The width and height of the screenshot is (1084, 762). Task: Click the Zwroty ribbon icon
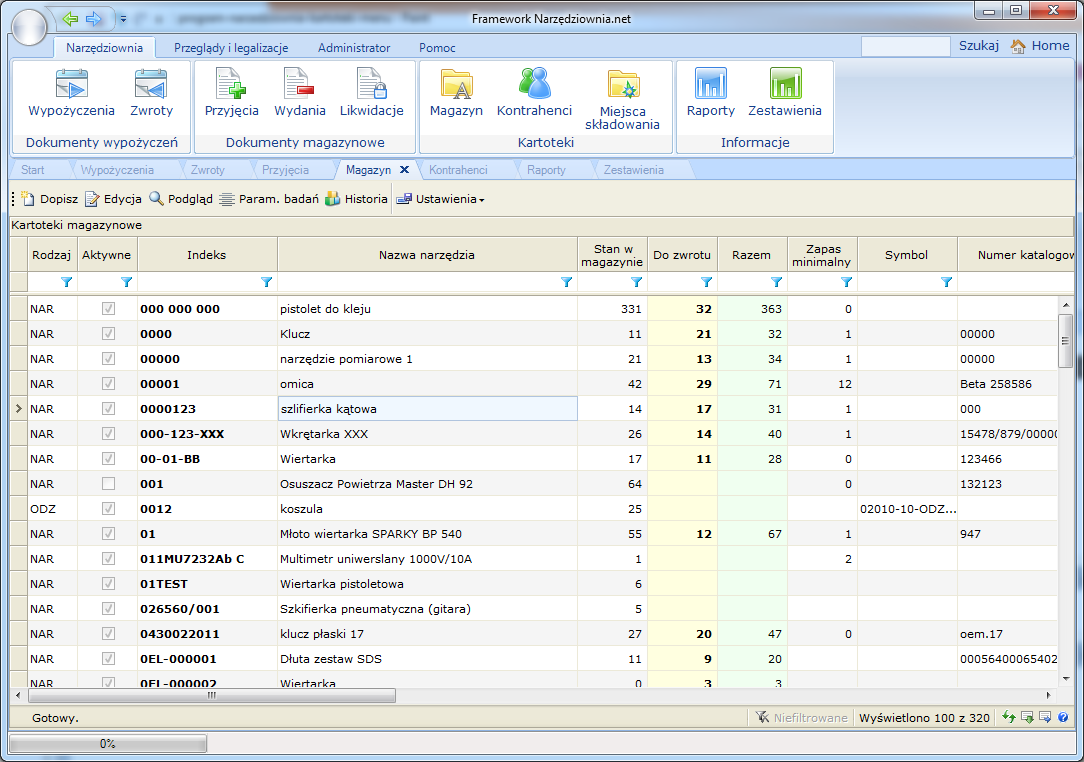click(151, 93)
